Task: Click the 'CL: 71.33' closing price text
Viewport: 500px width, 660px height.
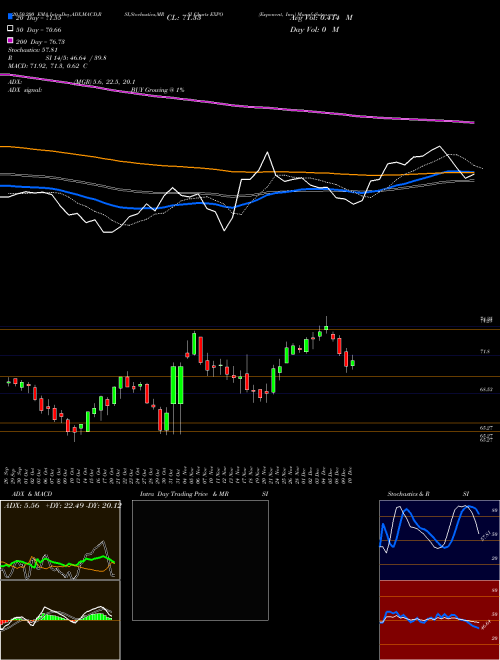Action: (x=184, y=18)
